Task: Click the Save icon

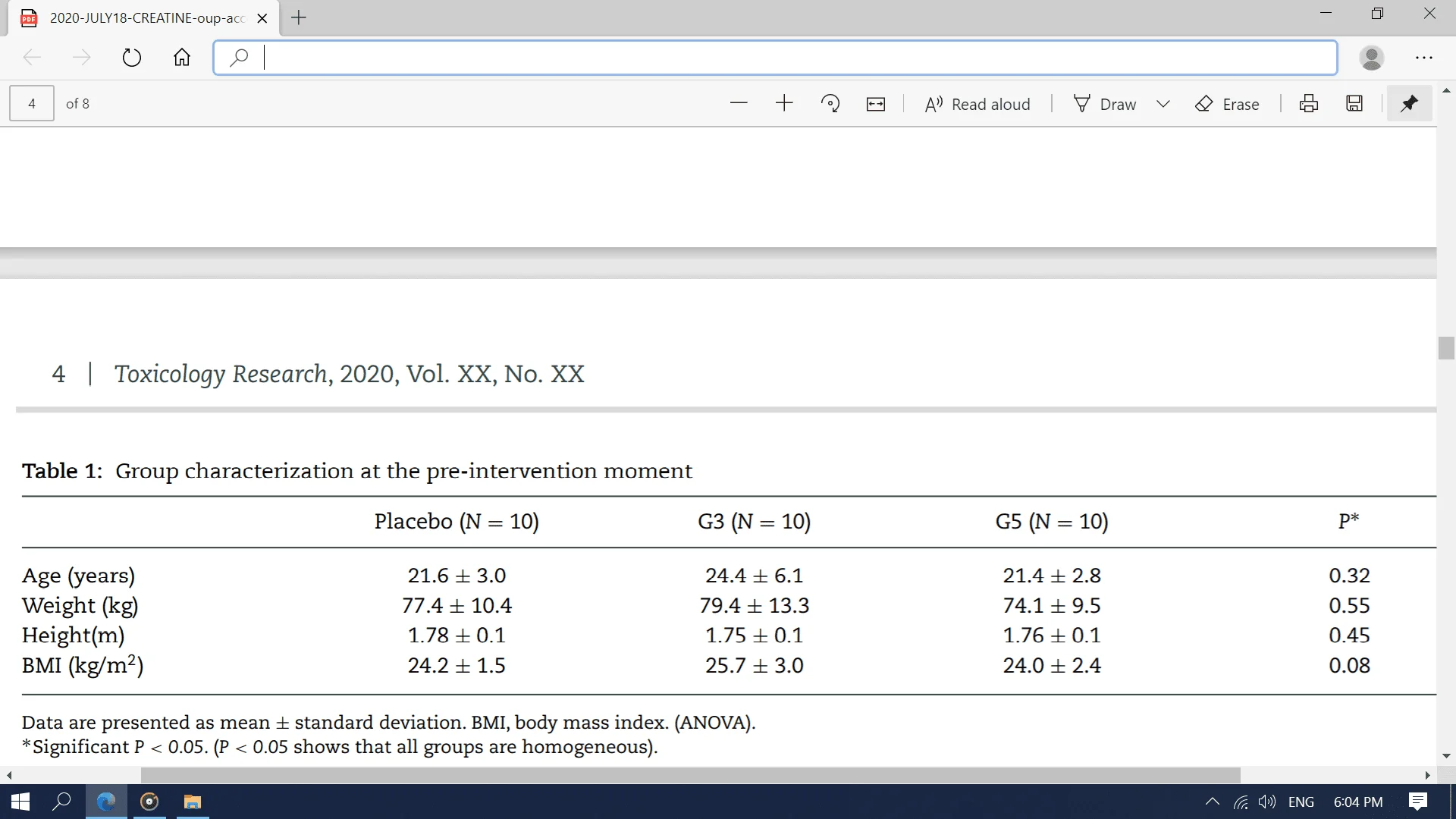Action: [x=1354, y=103]
